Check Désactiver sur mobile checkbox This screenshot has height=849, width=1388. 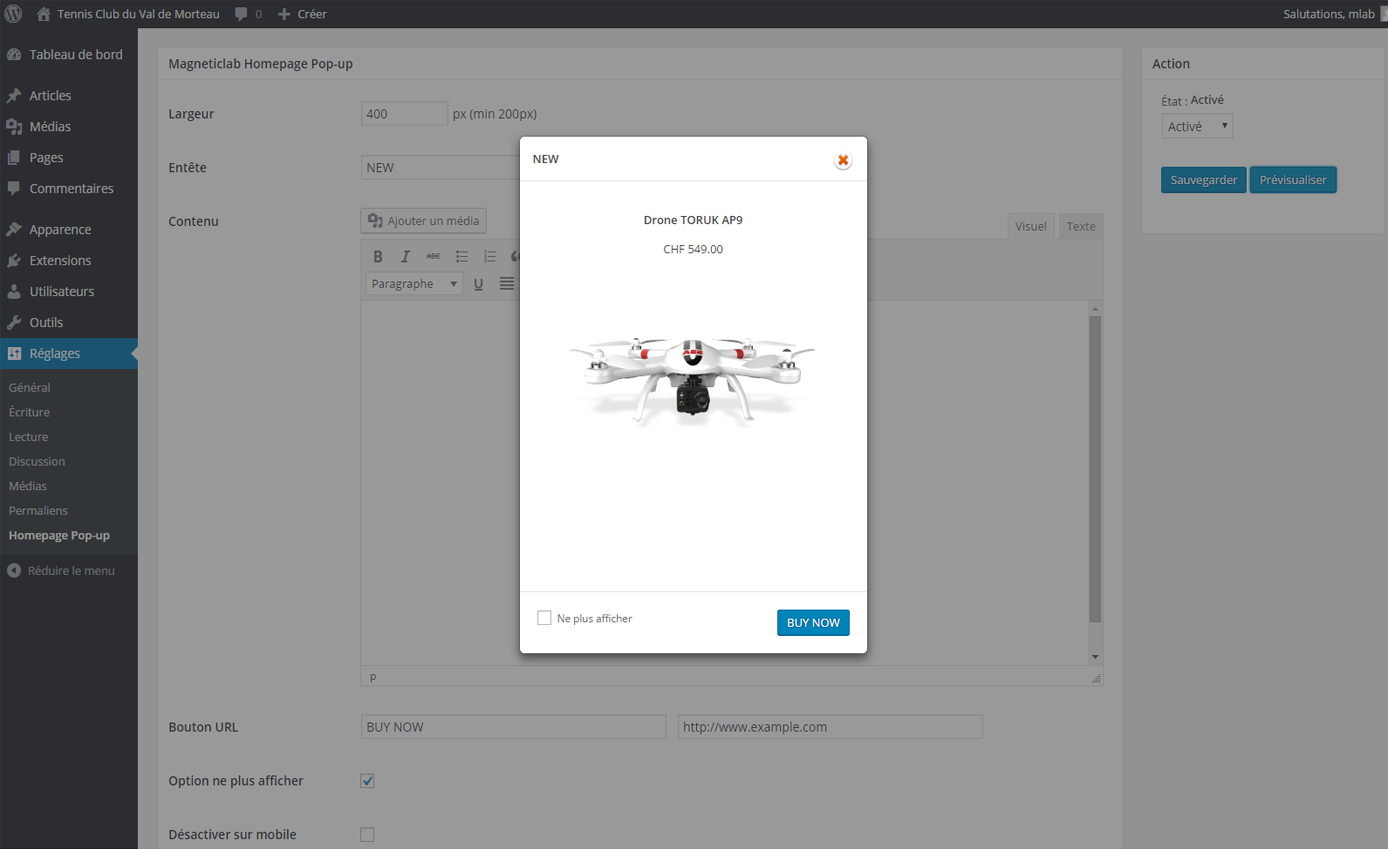pos(367,835)
